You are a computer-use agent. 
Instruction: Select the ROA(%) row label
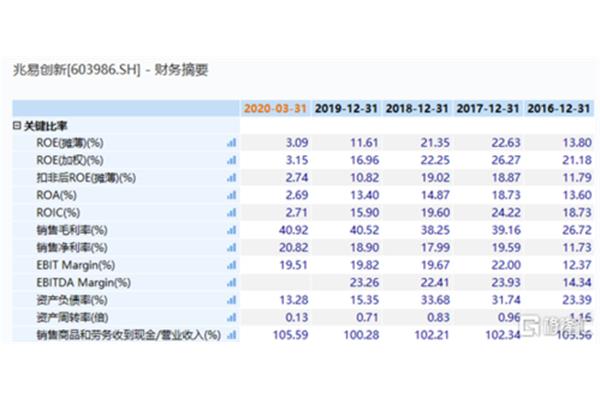[57, 195]
